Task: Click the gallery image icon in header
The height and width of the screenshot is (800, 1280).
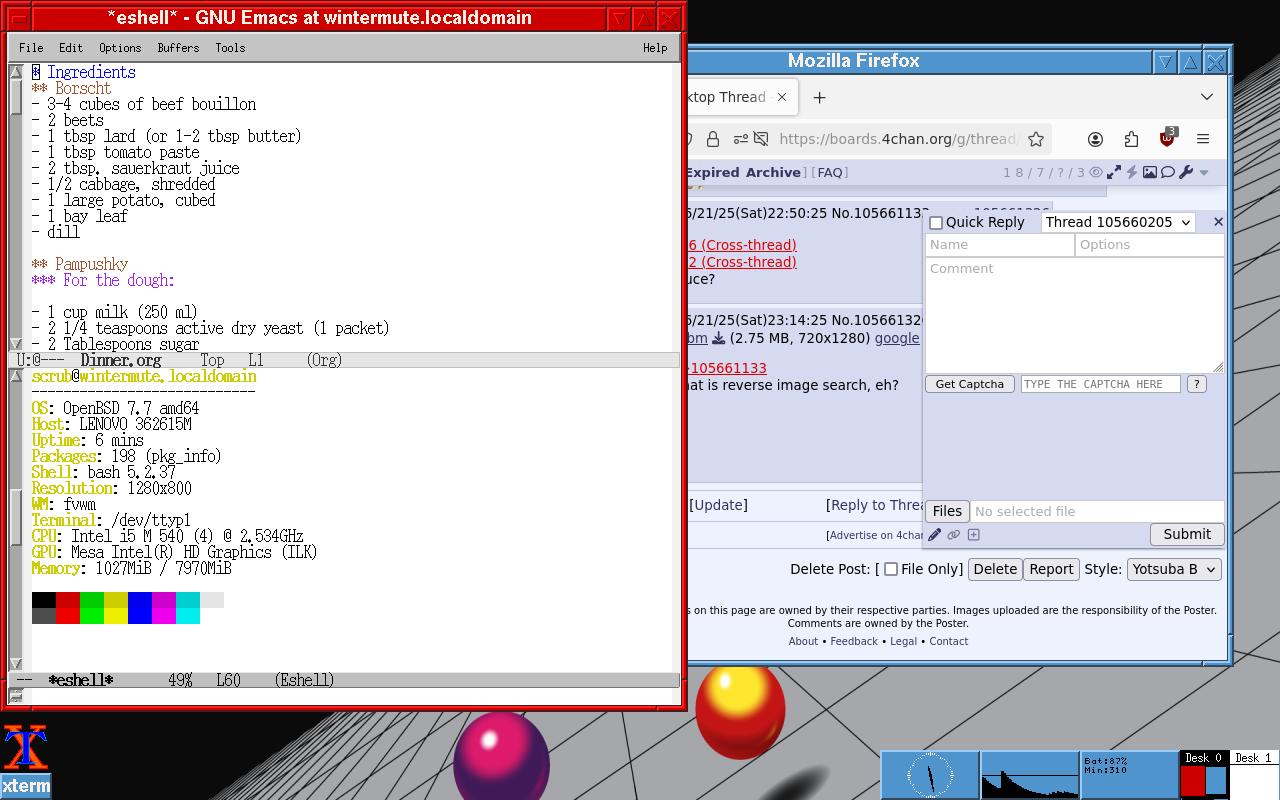Action: (1150, 172)
